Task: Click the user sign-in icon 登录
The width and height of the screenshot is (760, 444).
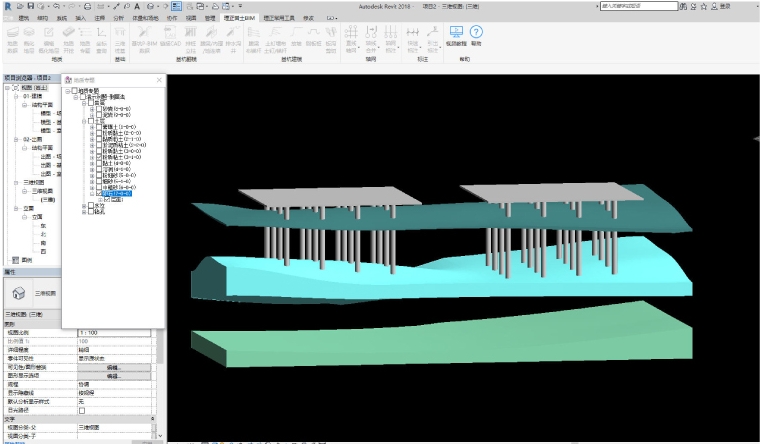Action: [x=713, y=7]
